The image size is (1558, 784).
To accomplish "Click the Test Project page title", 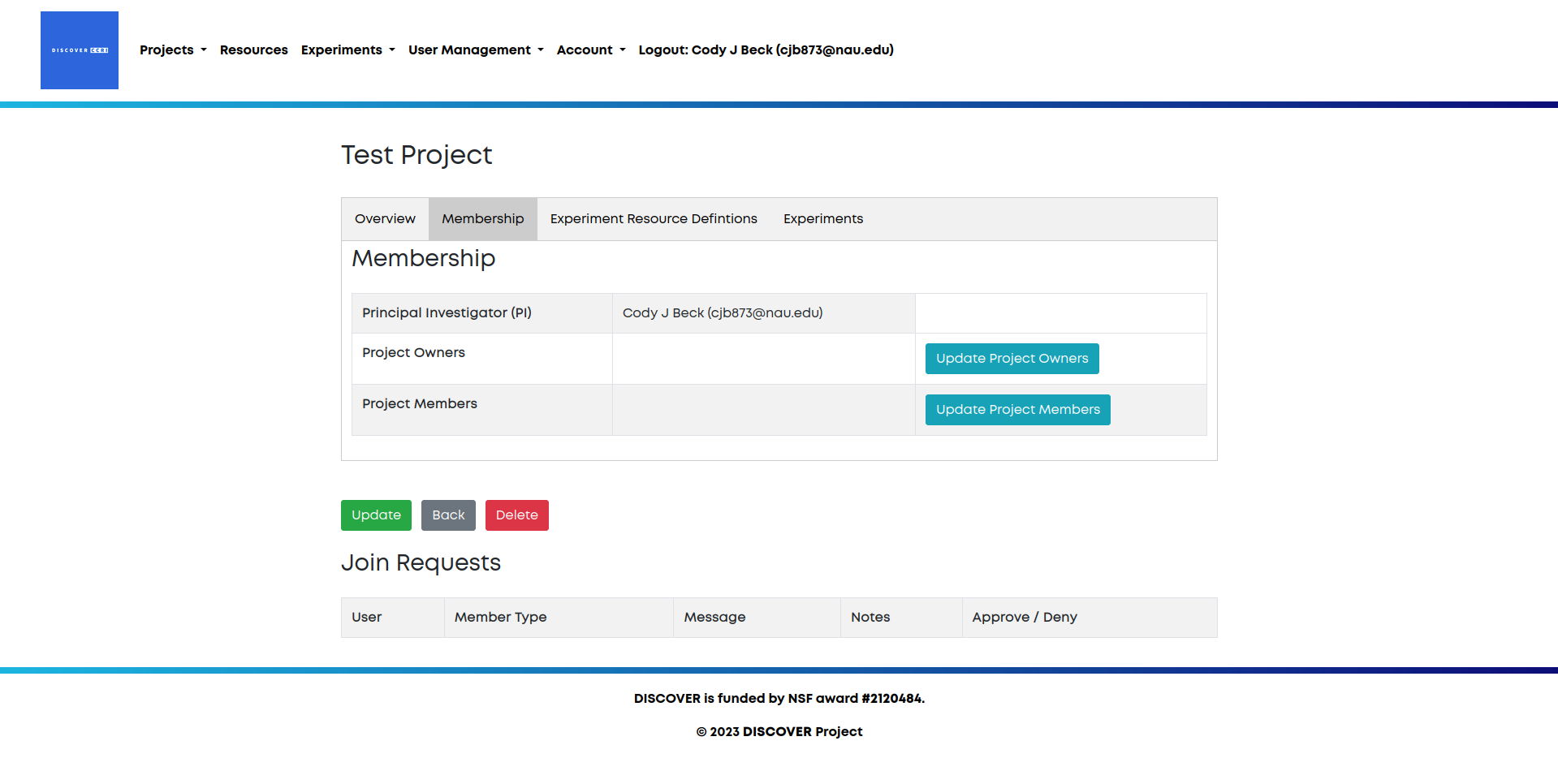I will coord(416,155).
